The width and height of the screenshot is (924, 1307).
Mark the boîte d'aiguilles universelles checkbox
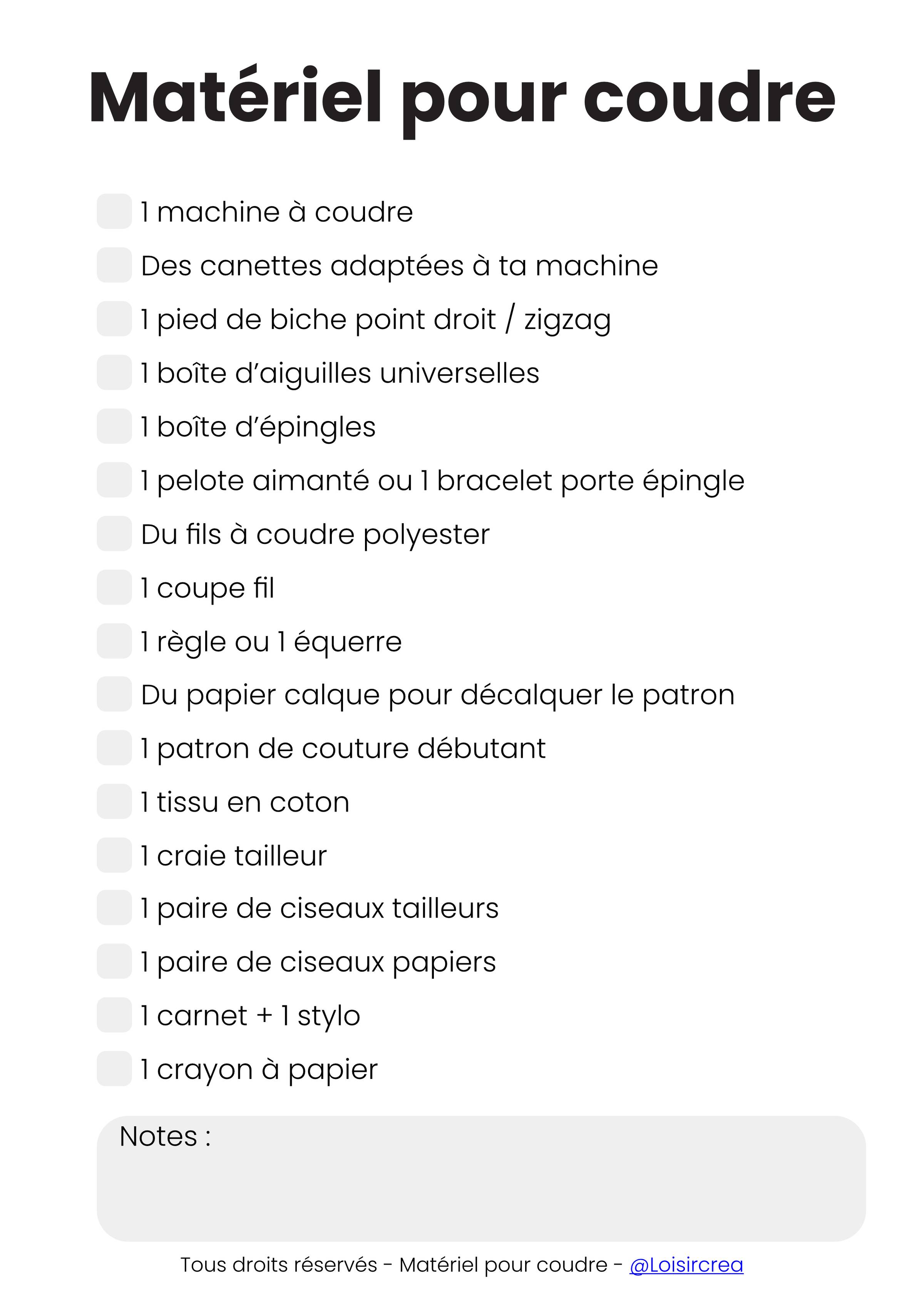(x=114, y=372)
